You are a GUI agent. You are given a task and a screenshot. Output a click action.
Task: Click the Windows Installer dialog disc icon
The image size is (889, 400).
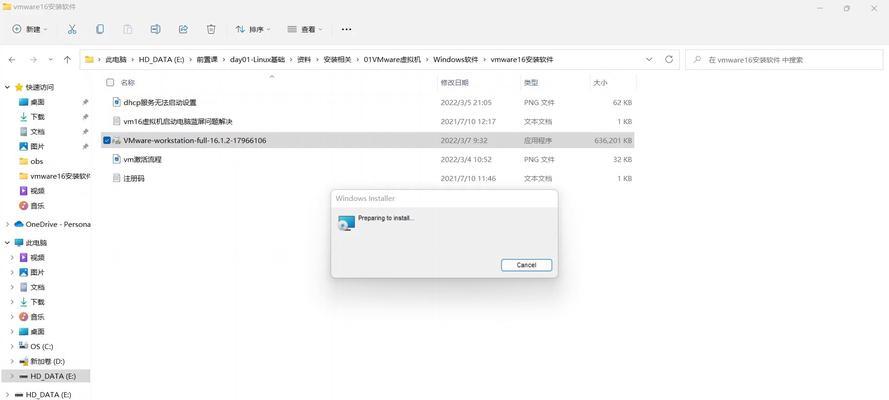click(x=346, y=223)
